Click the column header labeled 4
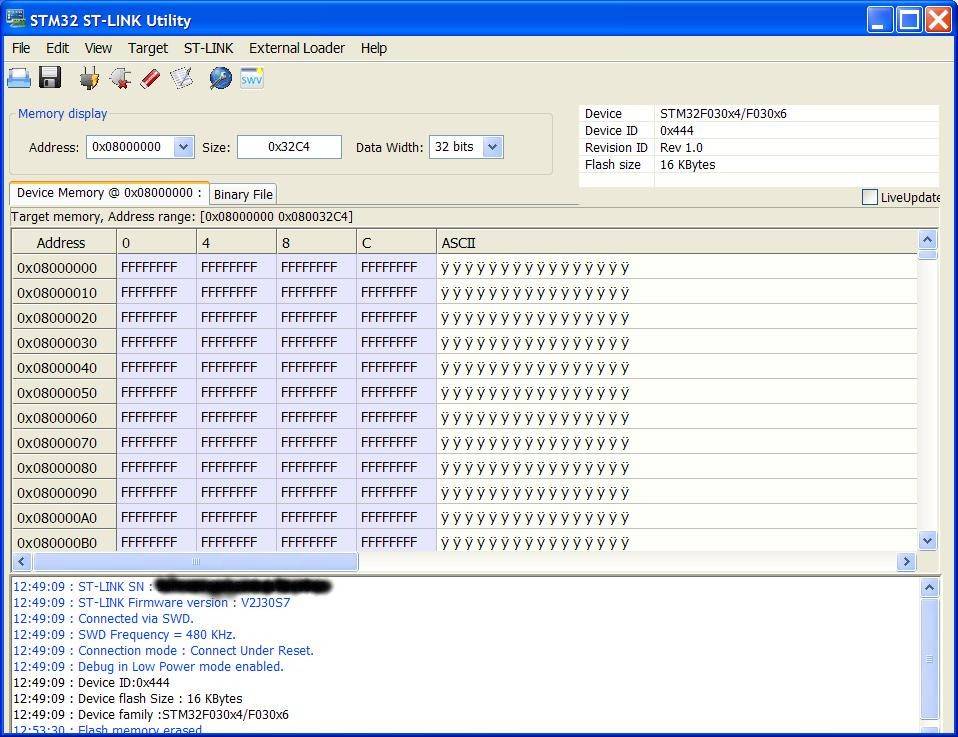The image size is (958, 737). coord(236,243)
